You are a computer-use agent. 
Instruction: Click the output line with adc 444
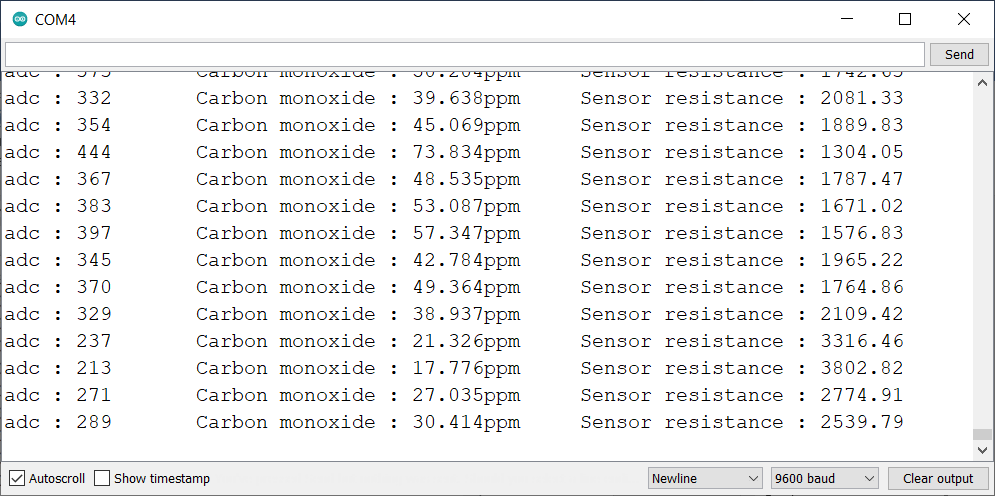tap(454, 152)
